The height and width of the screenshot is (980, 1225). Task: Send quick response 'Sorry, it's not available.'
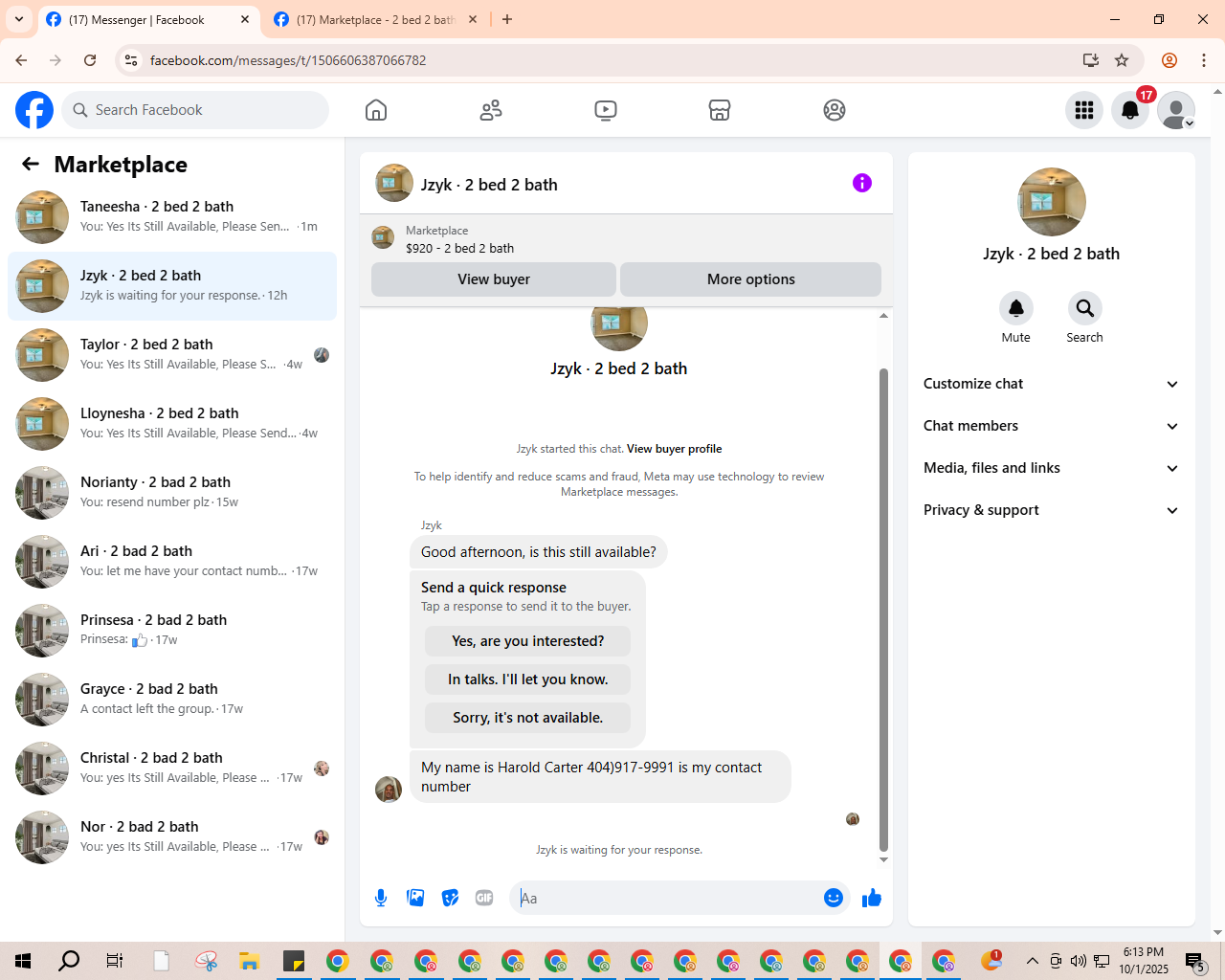click(x=528, y=718)
